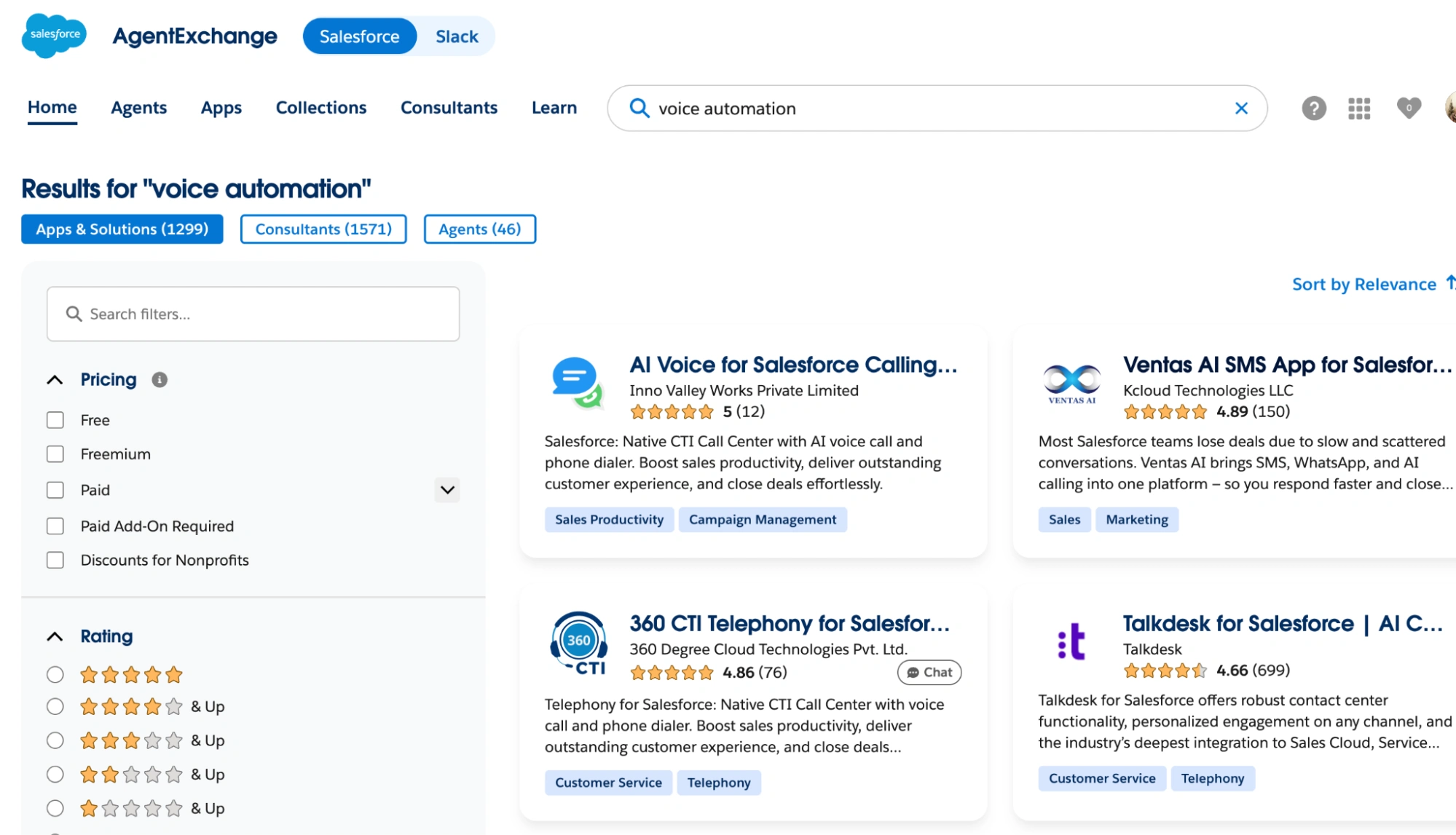Switch to Slack marketplace toggle
Viewport: 1456px width, 835px height.
(457, 36)
